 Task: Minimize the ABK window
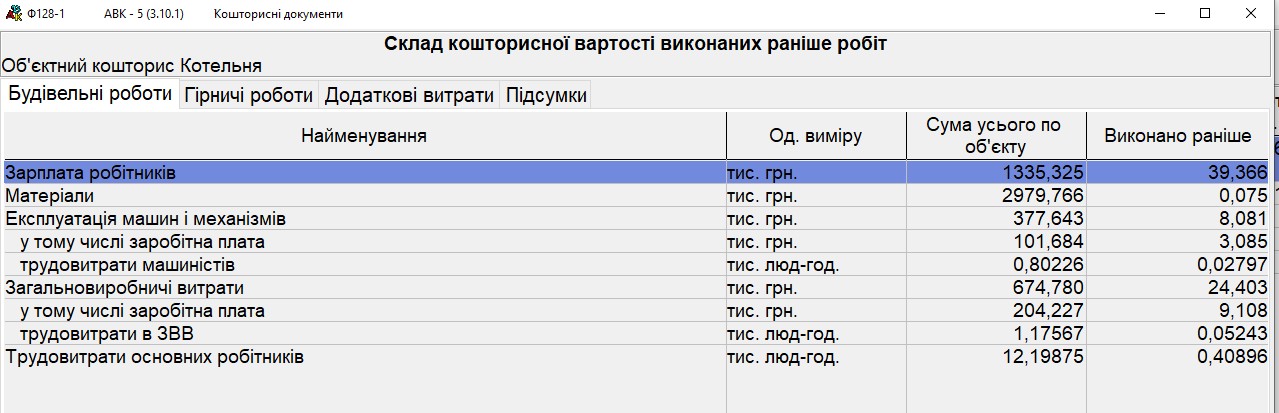[x=1160, y=13]
